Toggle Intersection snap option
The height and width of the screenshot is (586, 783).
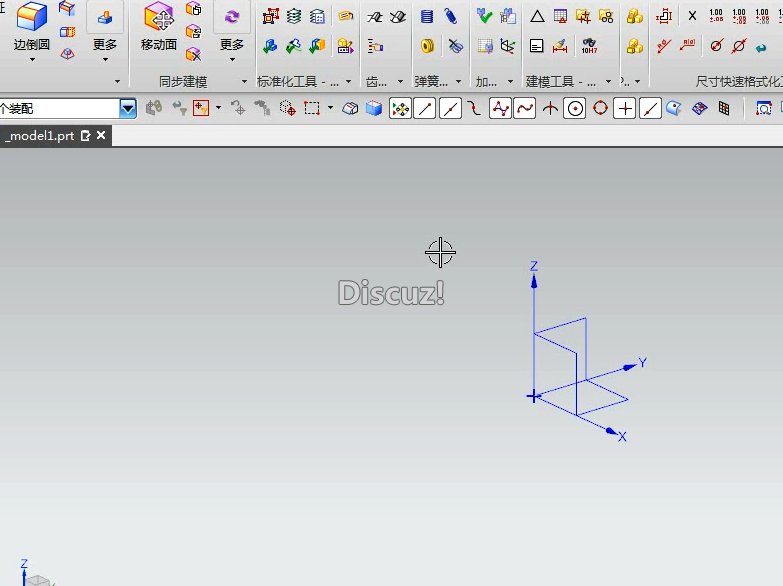(550, 108)
